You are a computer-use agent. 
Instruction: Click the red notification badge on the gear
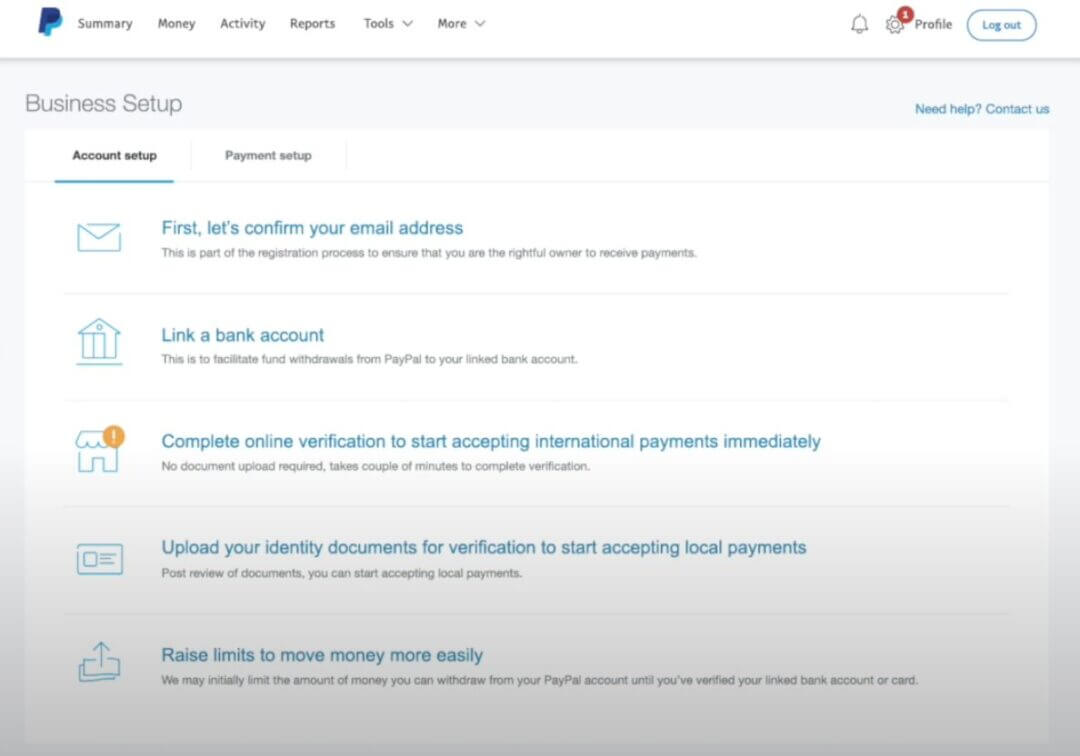tap(905, 14)
